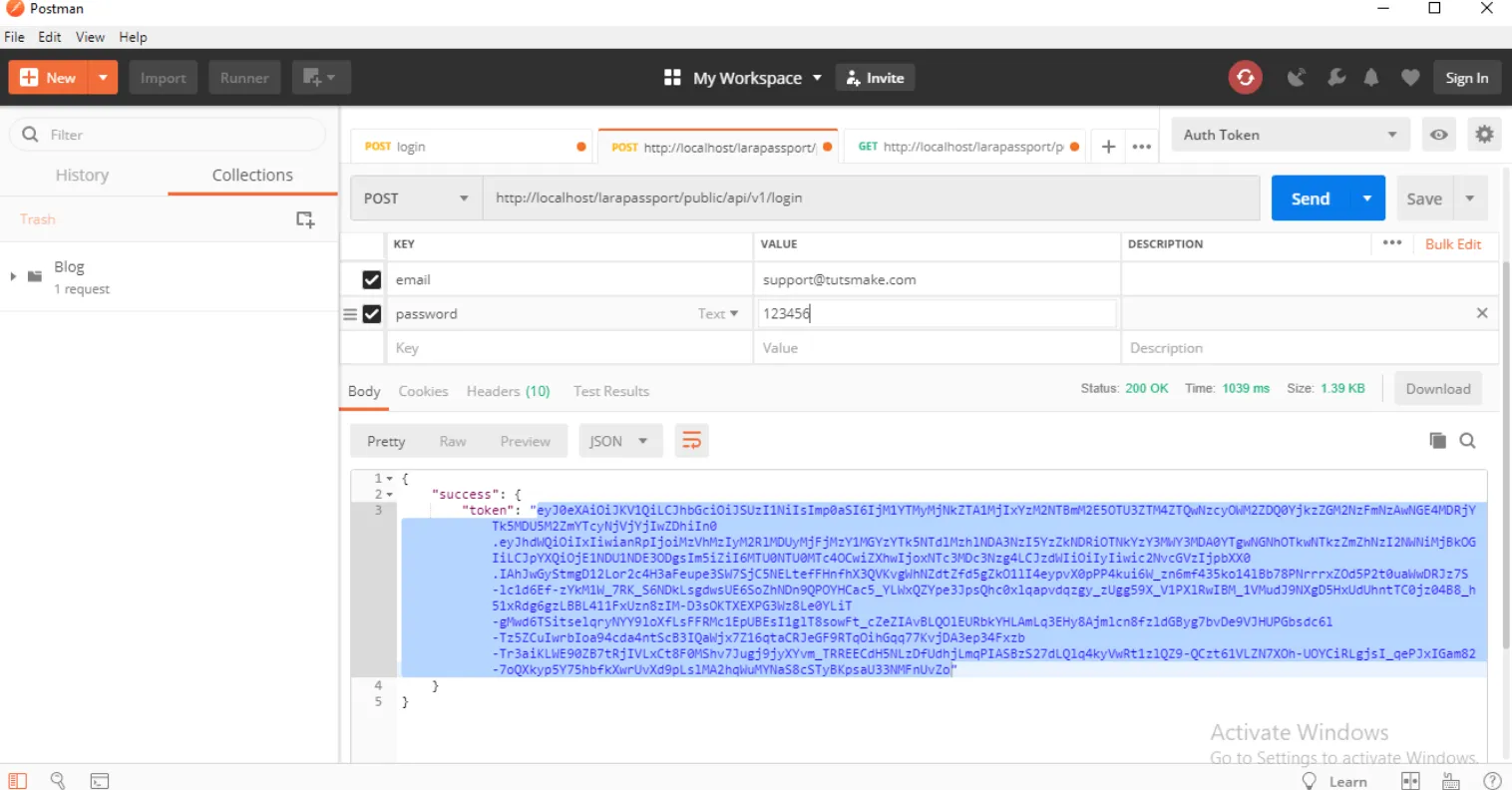Open the JSON format dropdown
1512x790 pixels.
pos(620,441)
